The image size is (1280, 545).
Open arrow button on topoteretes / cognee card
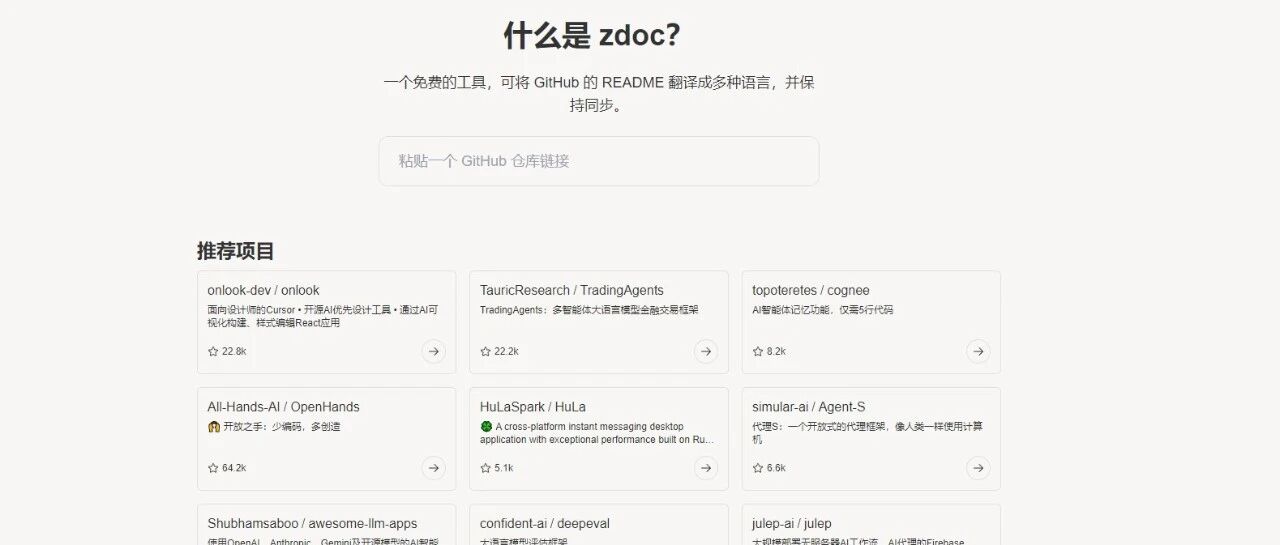[978, 351]
